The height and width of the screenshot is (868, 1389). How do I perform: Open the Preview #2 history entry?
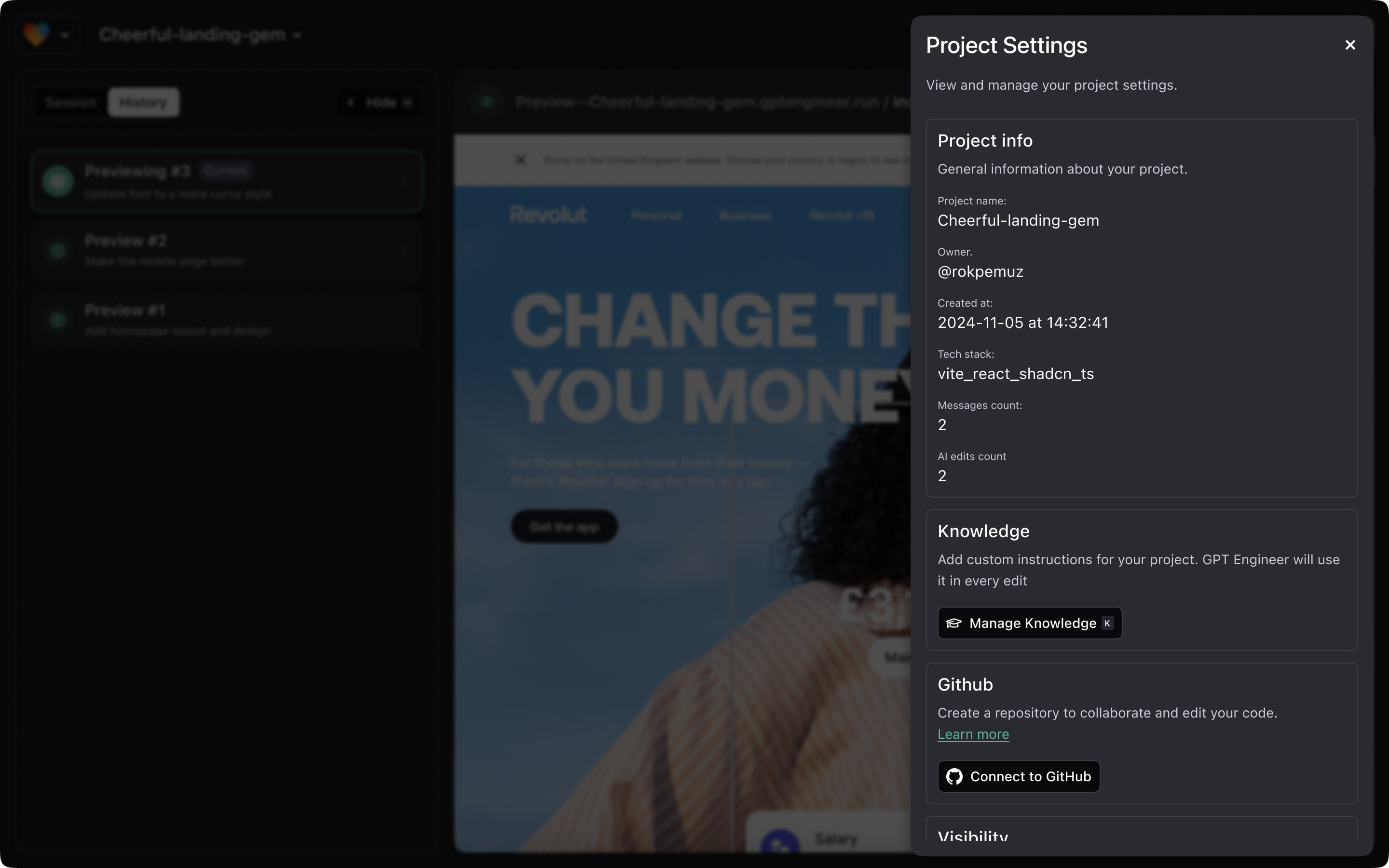click(x=227, y=251)
